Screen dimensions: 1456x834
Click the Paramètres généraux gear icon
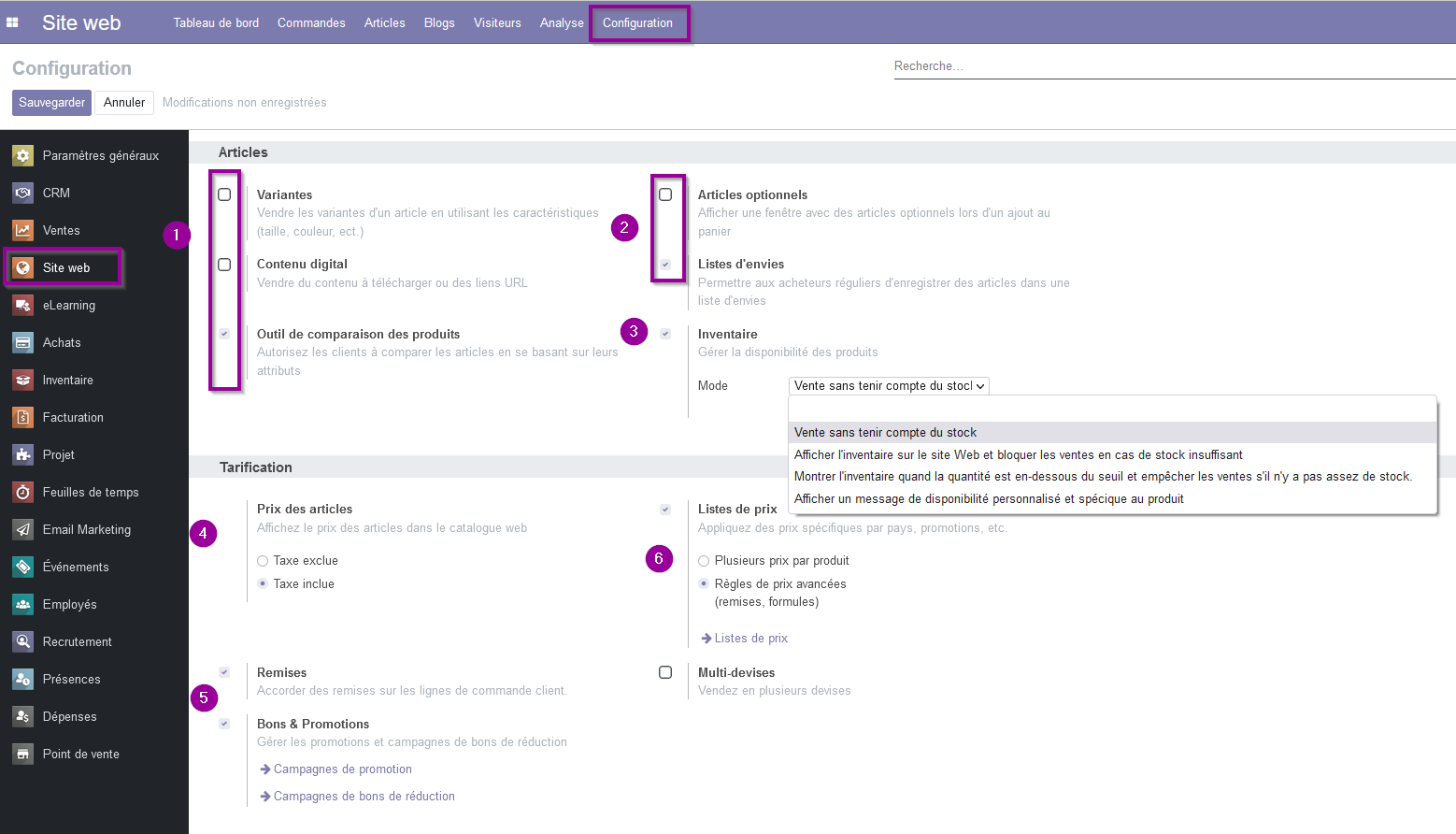(x=23, y=155)
